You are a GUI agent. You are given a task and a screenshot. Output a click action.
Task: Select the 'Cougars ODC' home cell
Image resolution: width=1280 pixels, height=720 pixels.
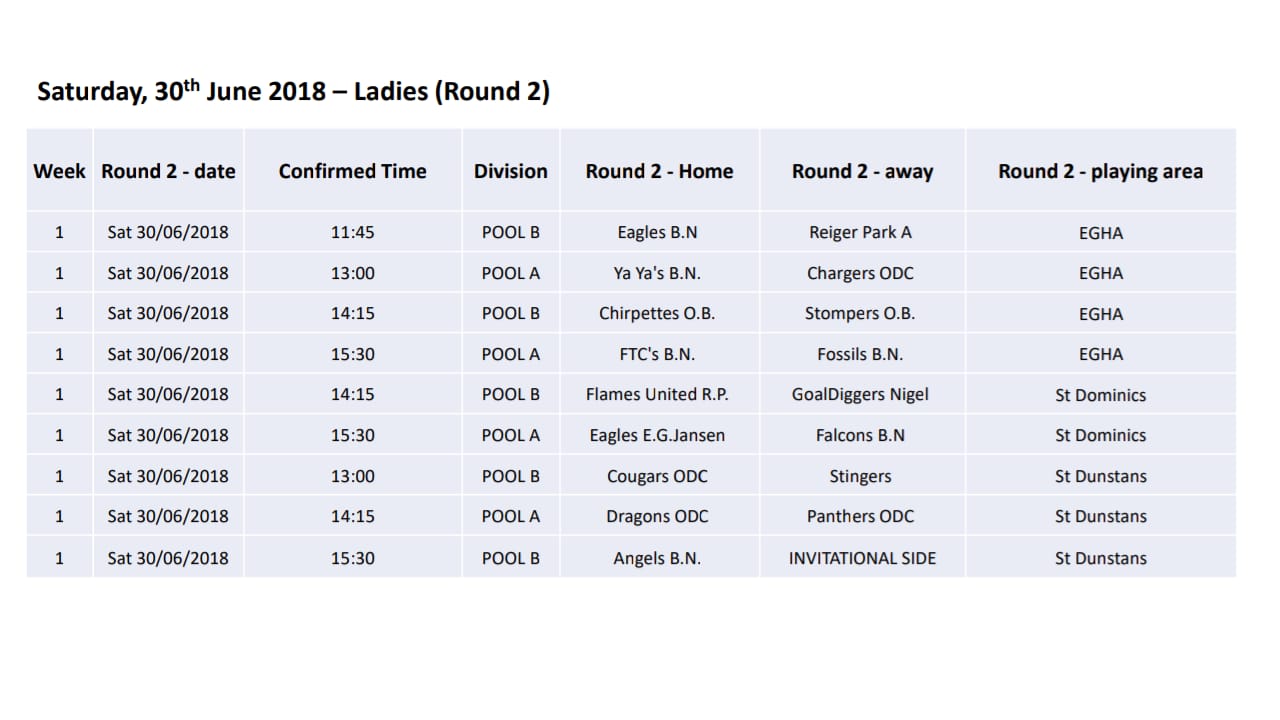[657, 476]
